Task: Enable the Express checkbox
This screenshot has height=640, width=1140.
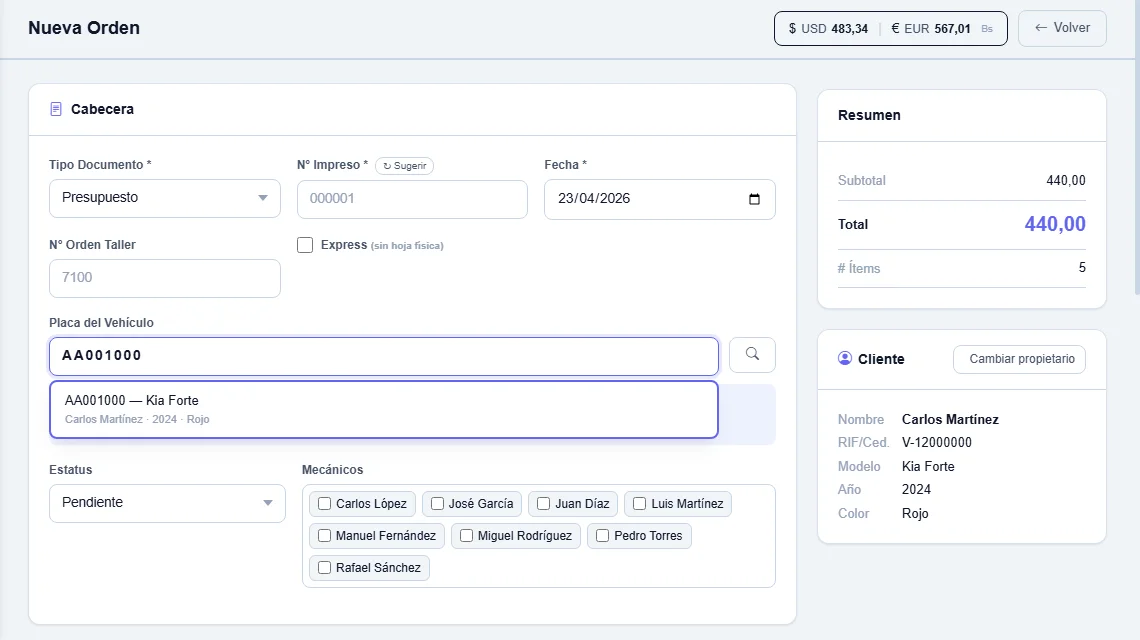Action: pyautogui.click(x=305, y=245)
